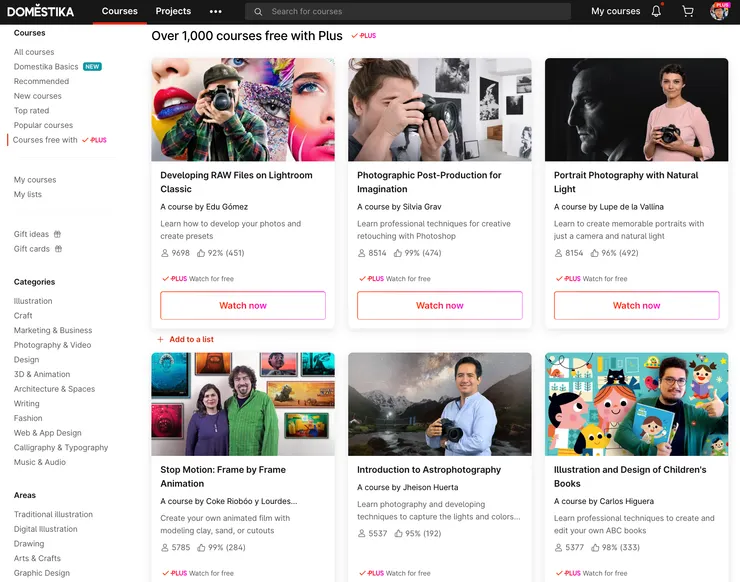Click the 'A course by Silvia Grav' line
The height and width of the screenshot is (582, 740).
point(399,207)
